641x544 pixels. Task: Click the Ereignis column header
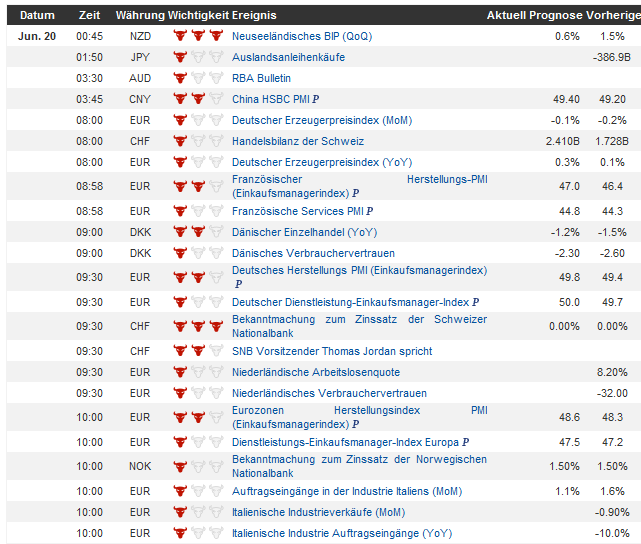(254, 16)
